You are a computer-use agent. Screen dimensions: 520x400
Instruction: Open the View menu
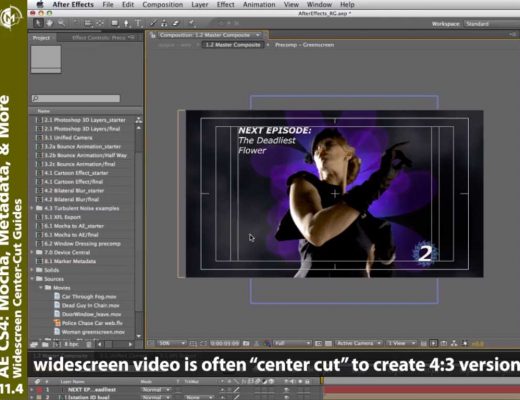tap(291, 4)
